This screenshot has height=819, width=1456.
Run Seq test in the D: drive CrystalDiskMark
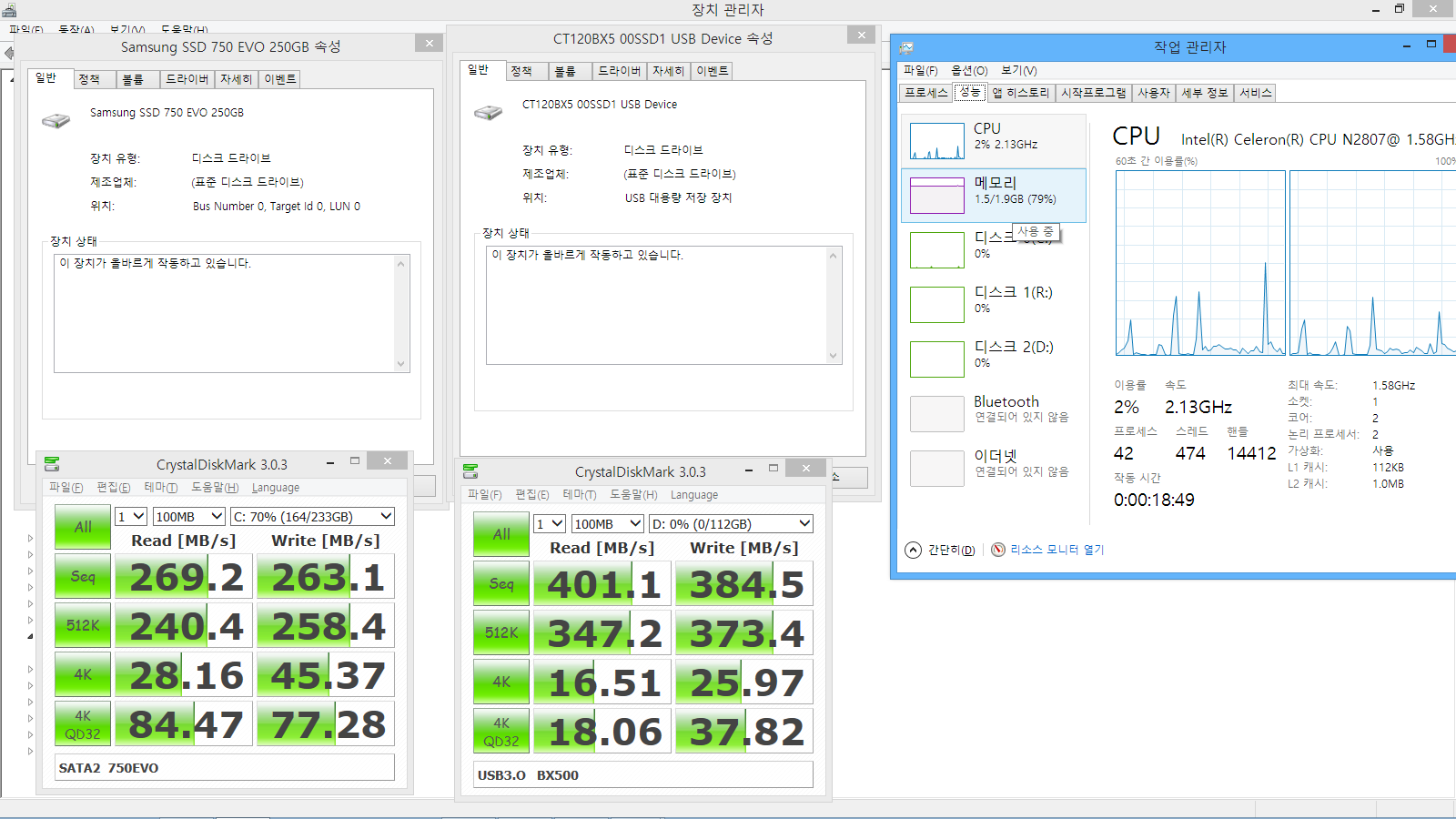[501, 583]
